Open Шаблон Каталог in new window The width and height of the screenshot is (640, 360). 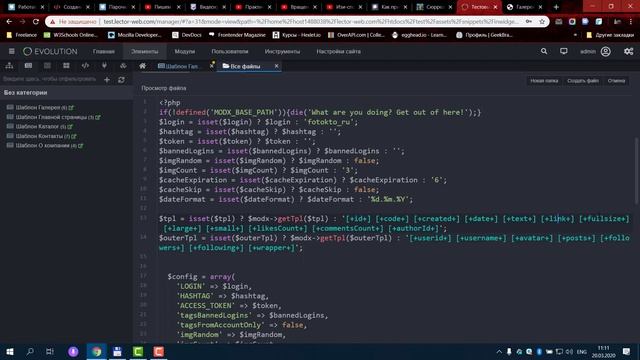coord(70,127)
